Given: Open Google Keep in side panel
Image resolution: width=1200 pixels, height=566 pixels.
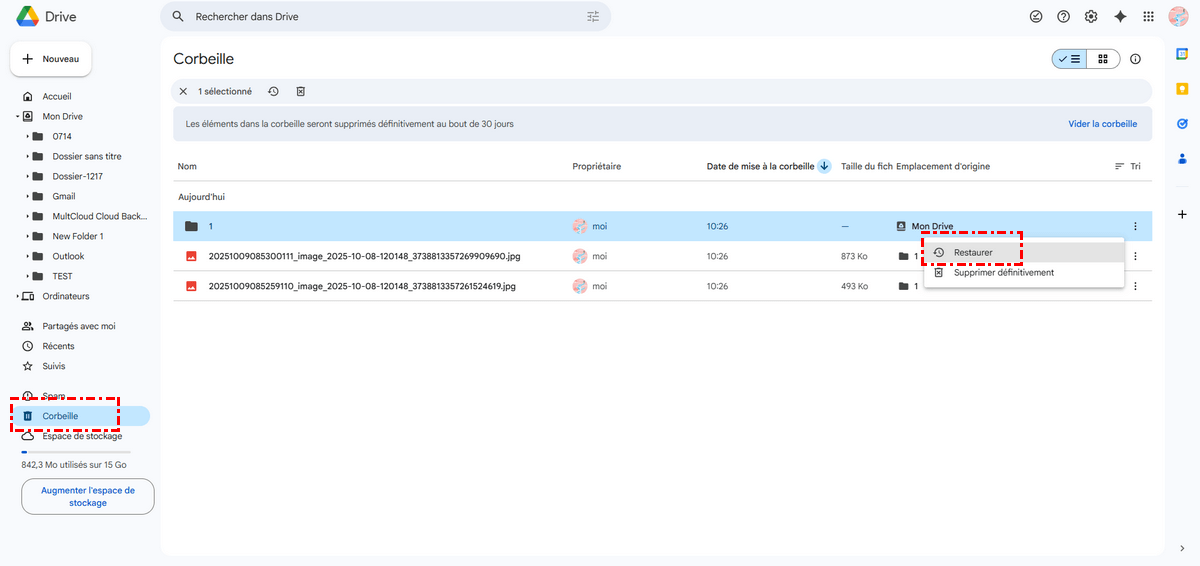Looking at the screenshot, I should pos(1182,89).
